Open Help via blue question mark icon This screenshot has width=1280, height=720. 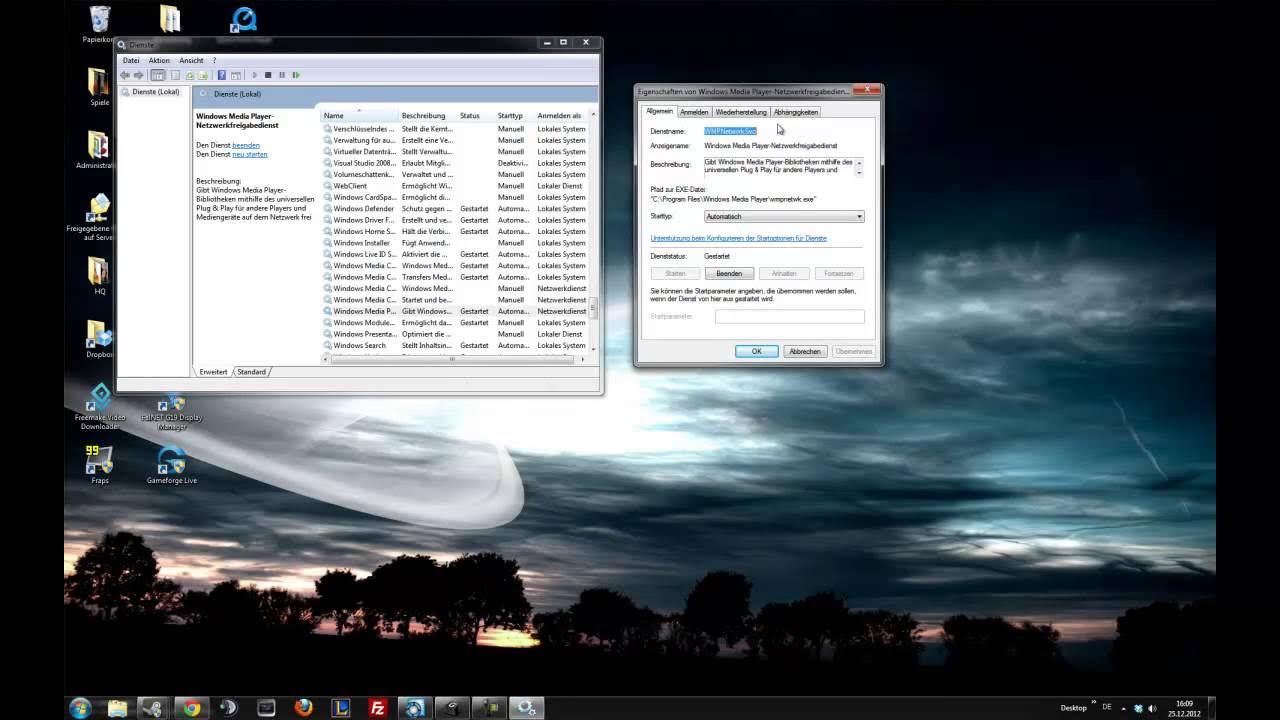click(222, 75)
